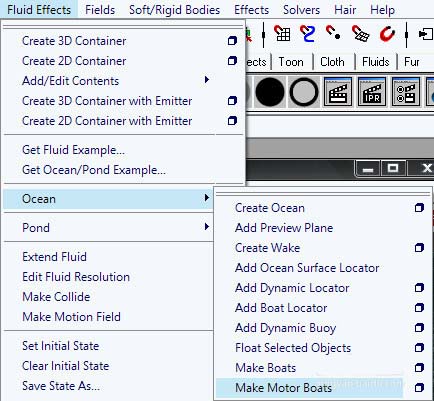Open the Effects menu
Viewport: 434px width, 401px height.
tap(251, 10)
